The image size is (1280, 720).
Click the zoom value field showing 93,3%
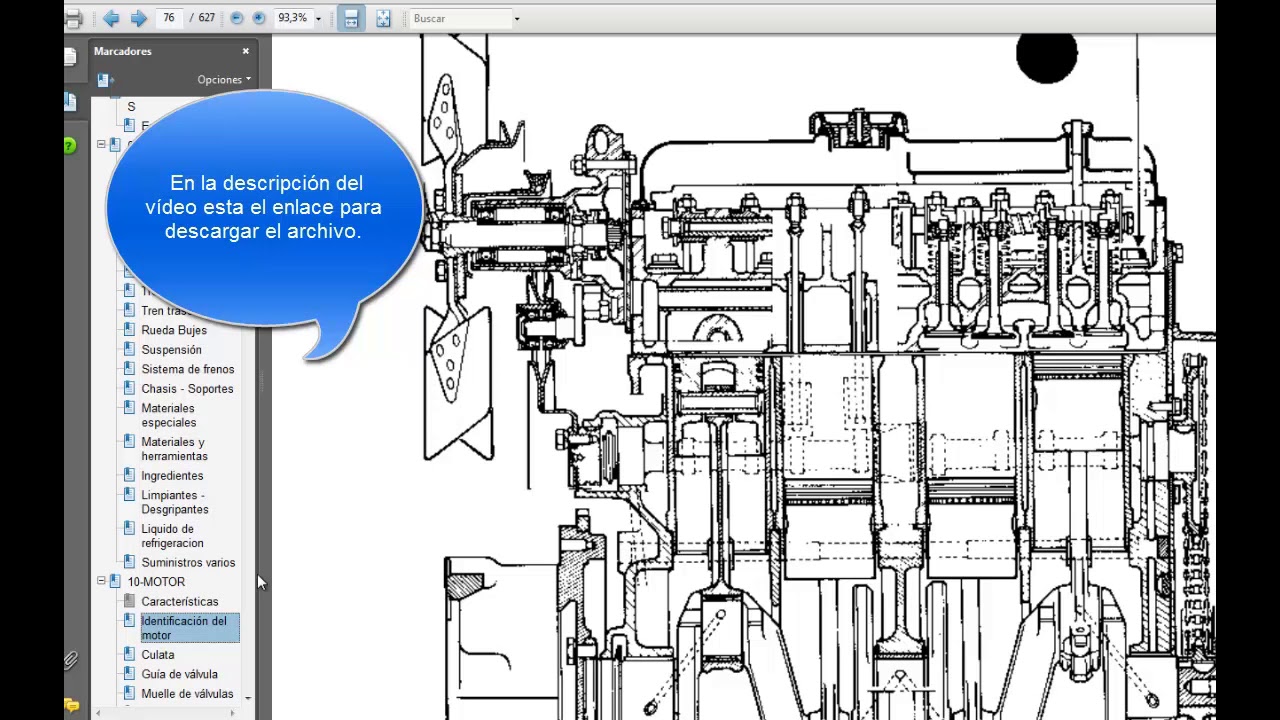292,18
